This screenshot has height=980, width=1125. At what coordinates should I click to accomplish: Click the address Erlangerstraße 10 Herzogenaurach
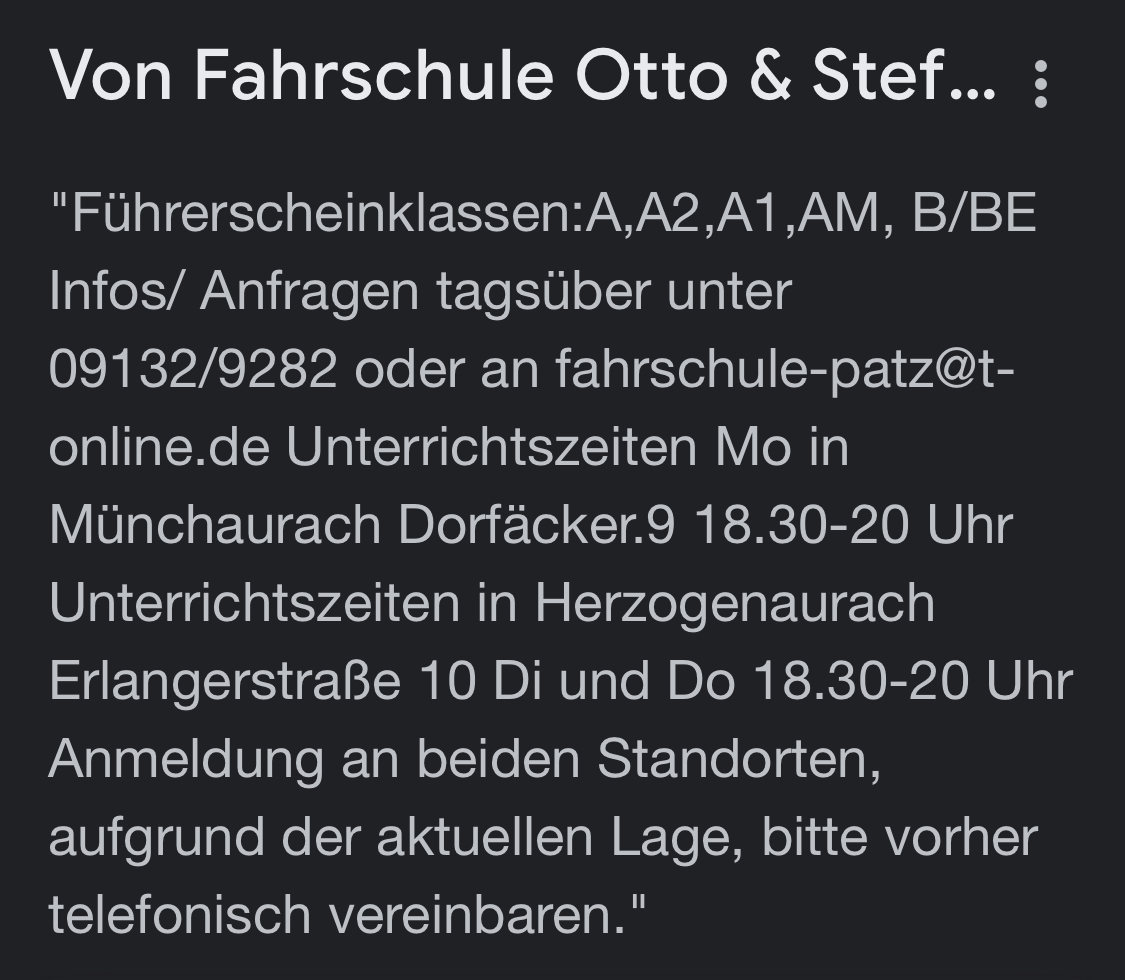(300, 680)
